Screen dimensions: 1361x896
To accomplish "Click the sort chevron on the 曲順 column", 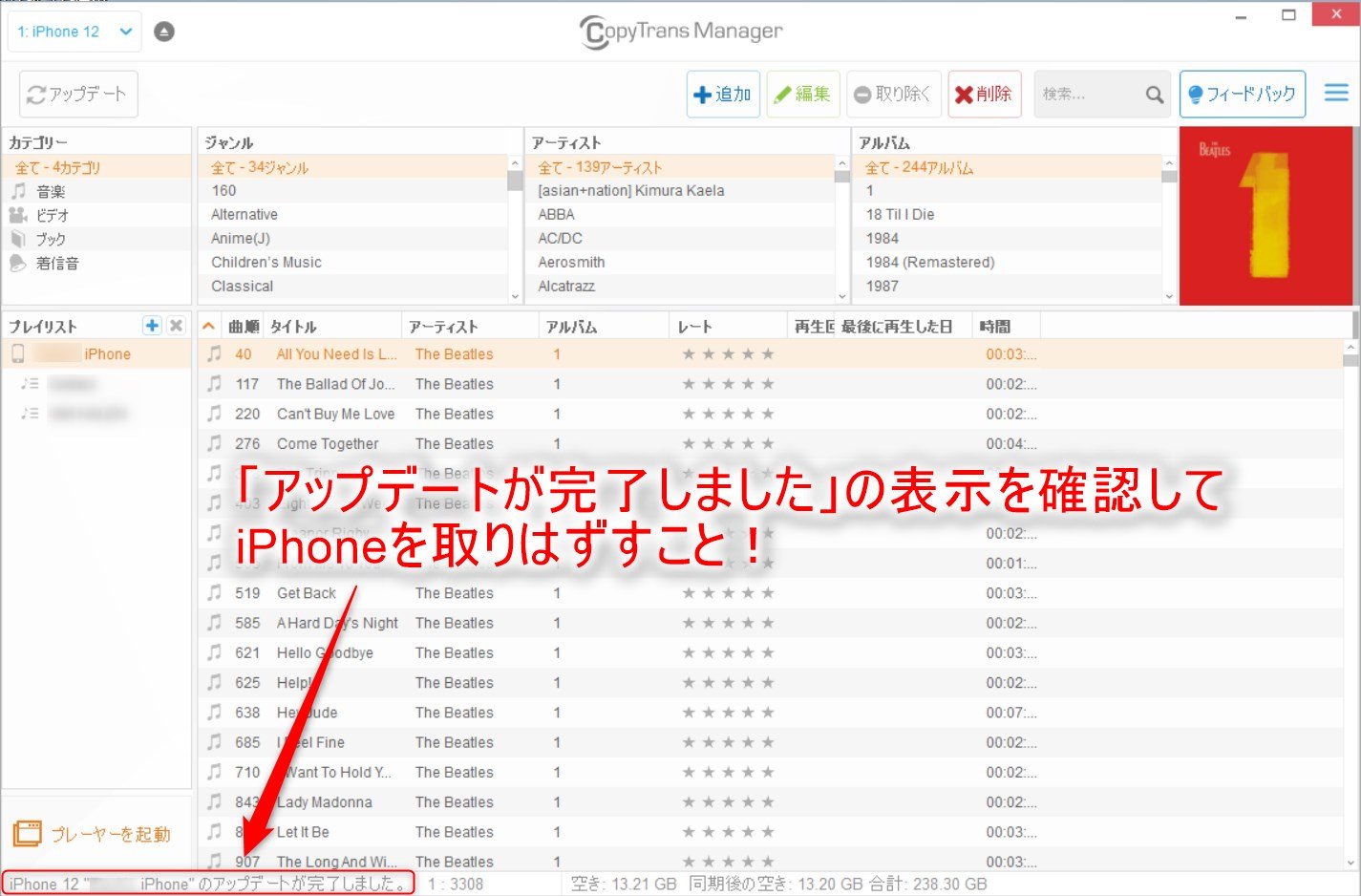I will point(208,325).
